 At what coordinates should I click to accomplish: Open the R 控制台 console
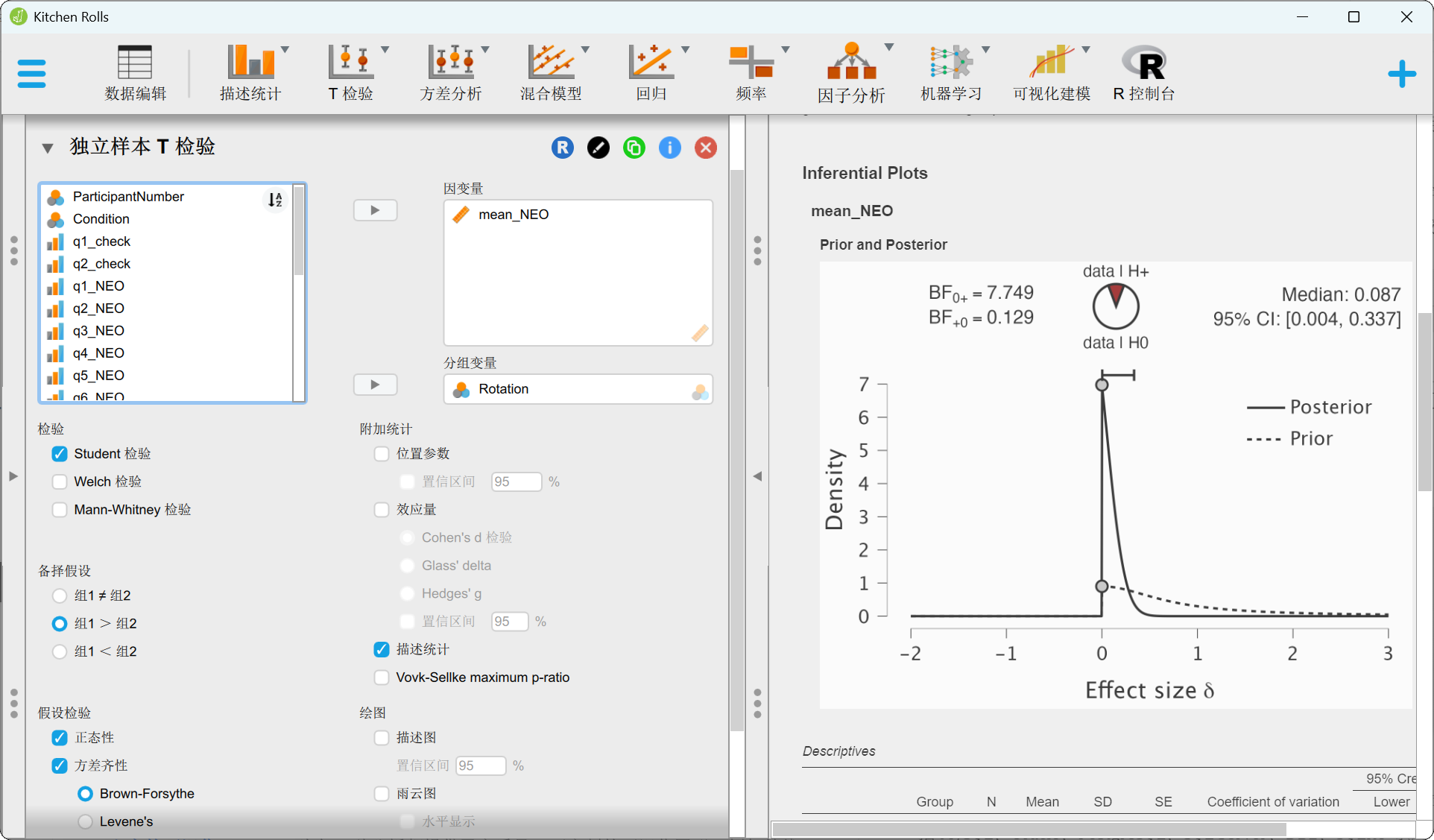pyautogui.click(x=1144, y=72)
